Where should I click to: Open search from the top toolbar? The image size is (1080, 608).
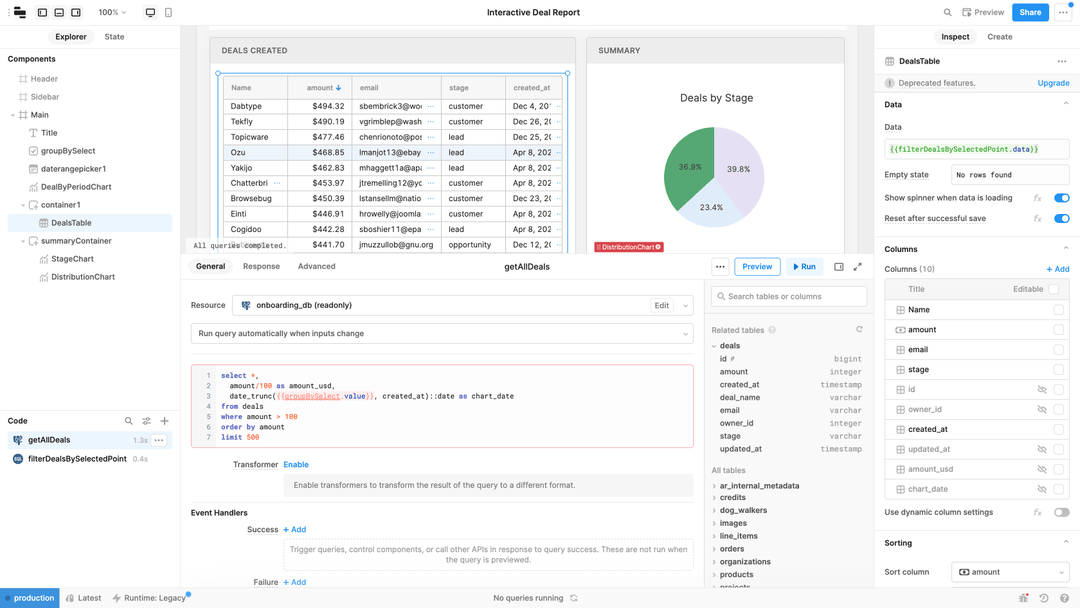947,12
